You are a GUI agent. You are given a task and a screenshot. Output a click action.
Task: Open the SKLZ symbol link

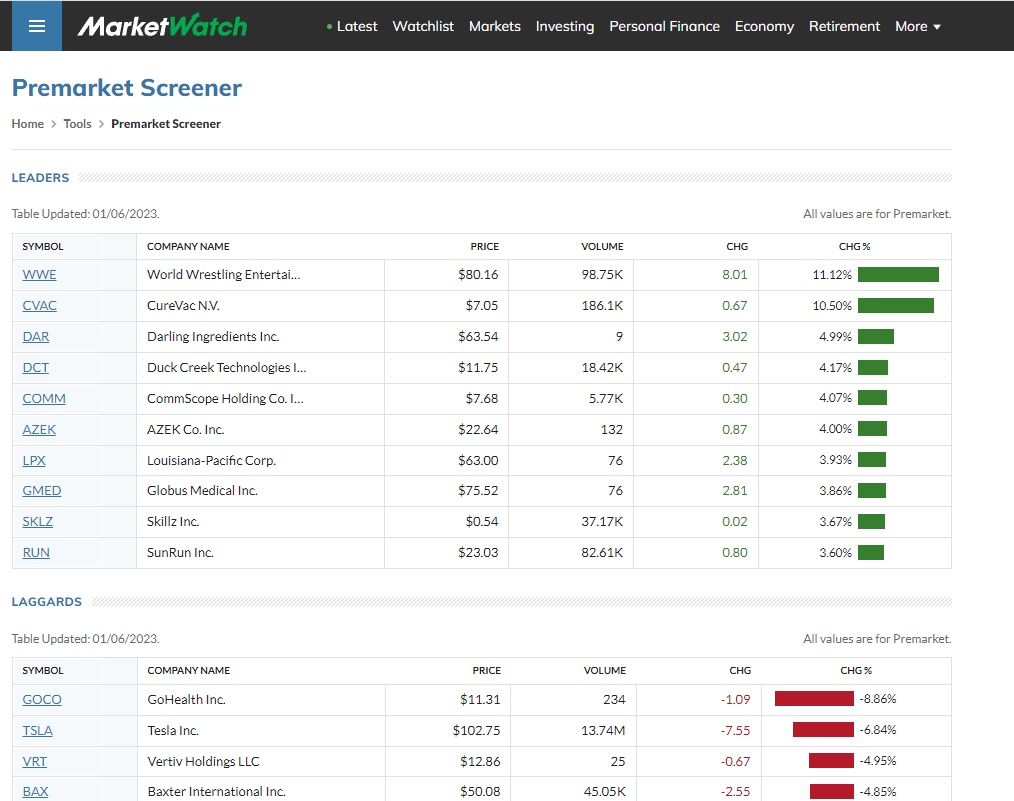click(38, 522)
